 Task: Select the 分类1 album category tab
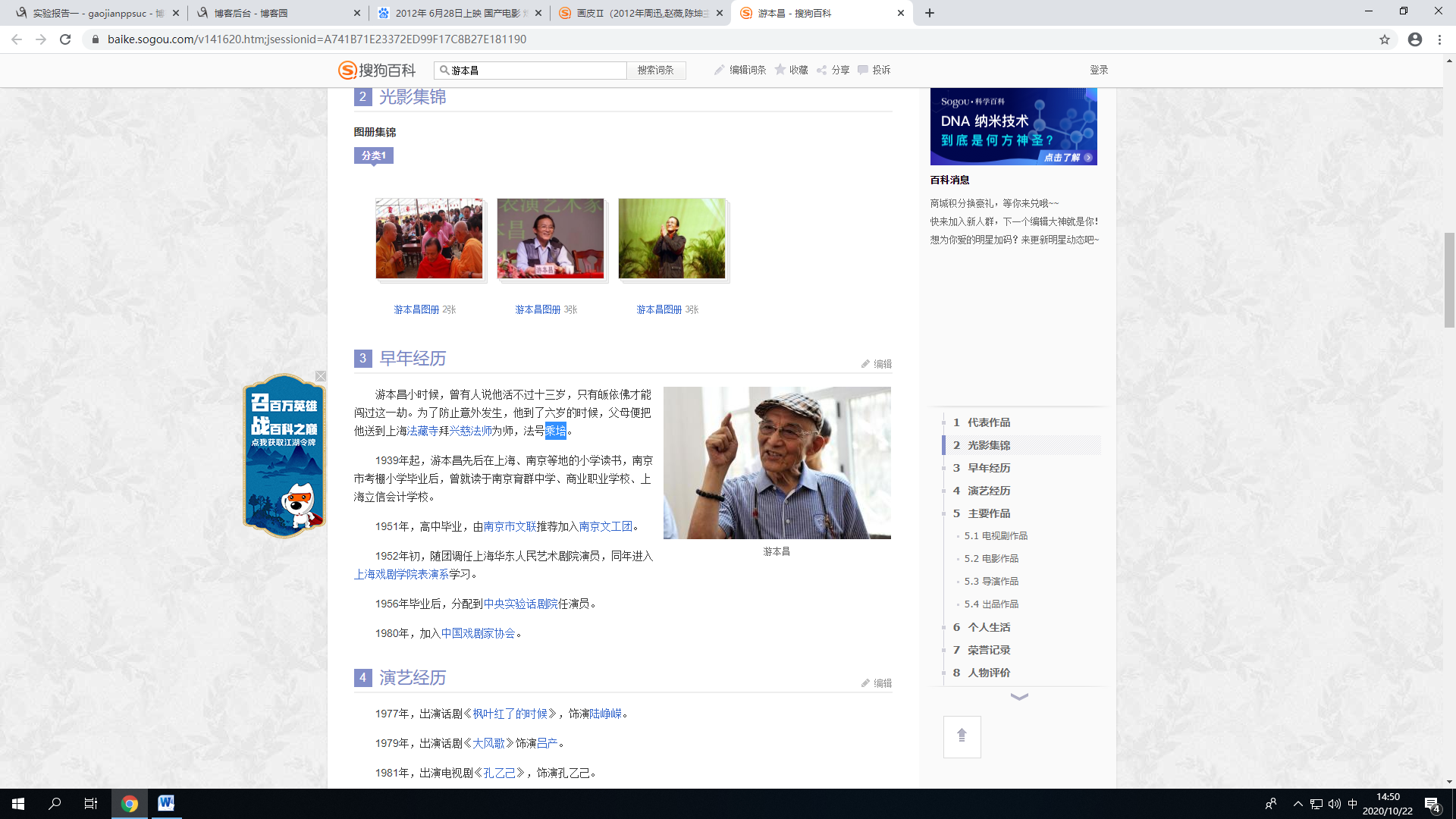tap(373, 155)
